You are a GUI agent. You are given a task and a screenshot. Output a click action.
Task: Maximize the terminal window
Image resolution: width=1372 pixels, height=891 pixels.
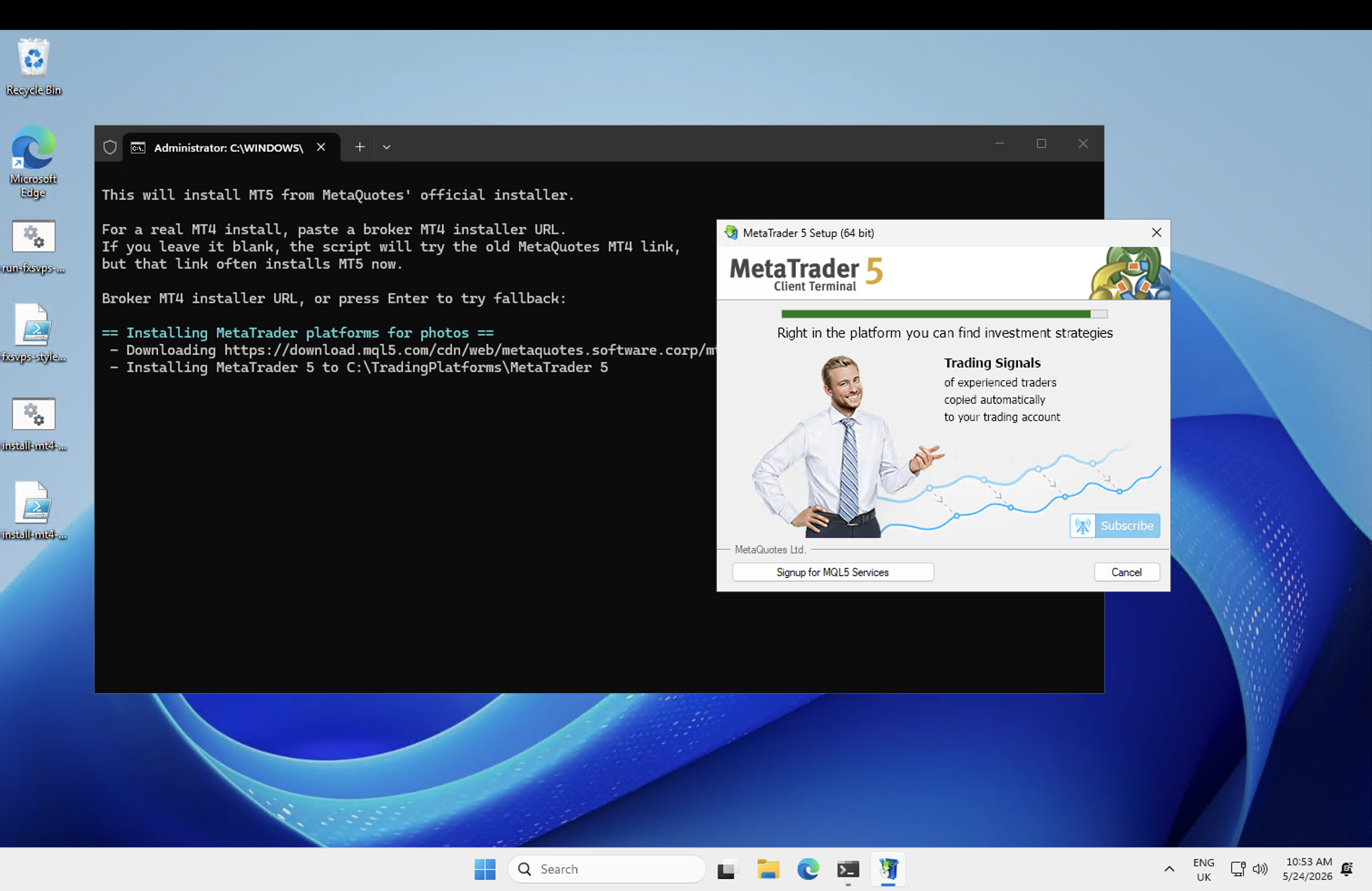[1041, 143]
